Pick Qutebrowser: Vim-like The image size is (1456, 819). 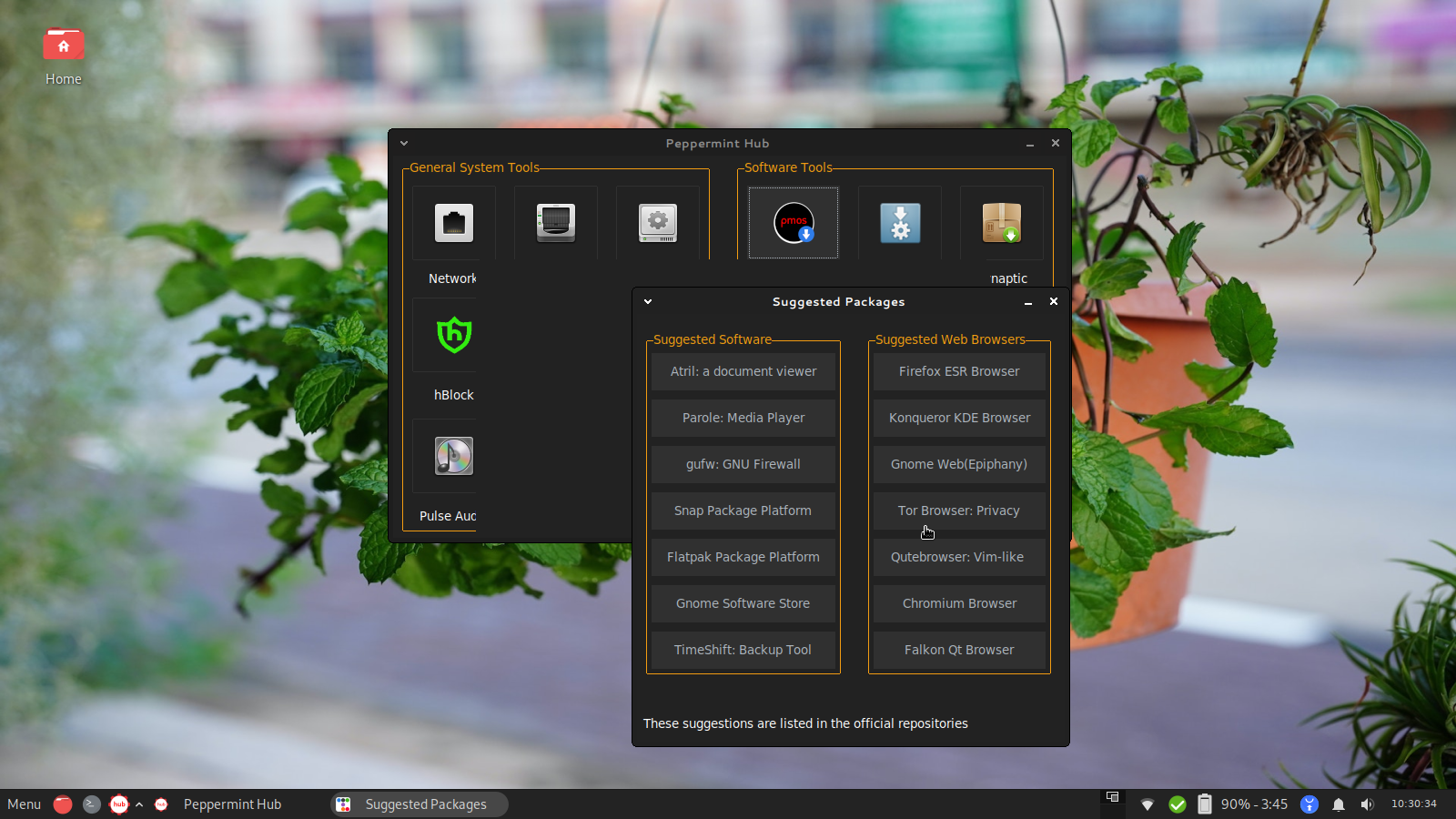pyautogui.click(x=959, y=557)
